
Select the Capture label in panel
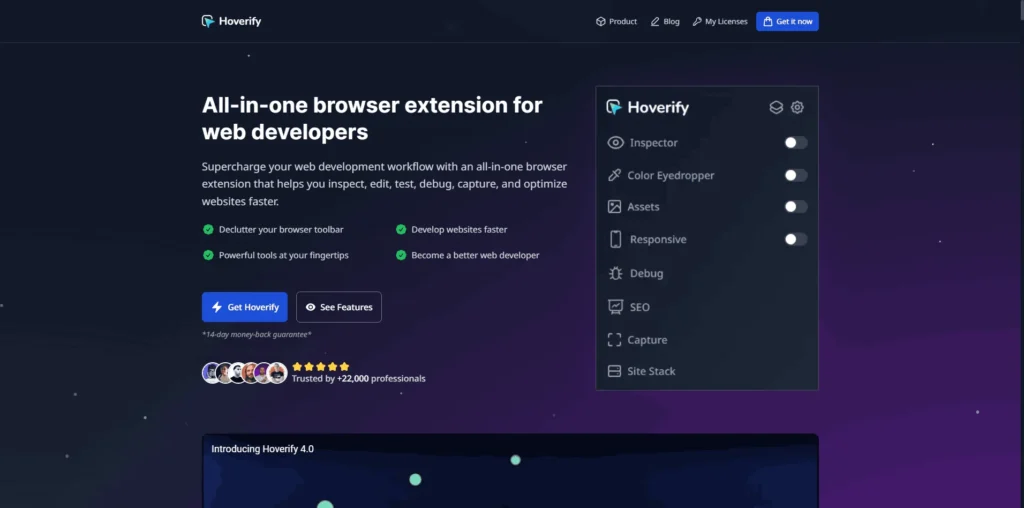pyautogui.click(x=647, y=340)
